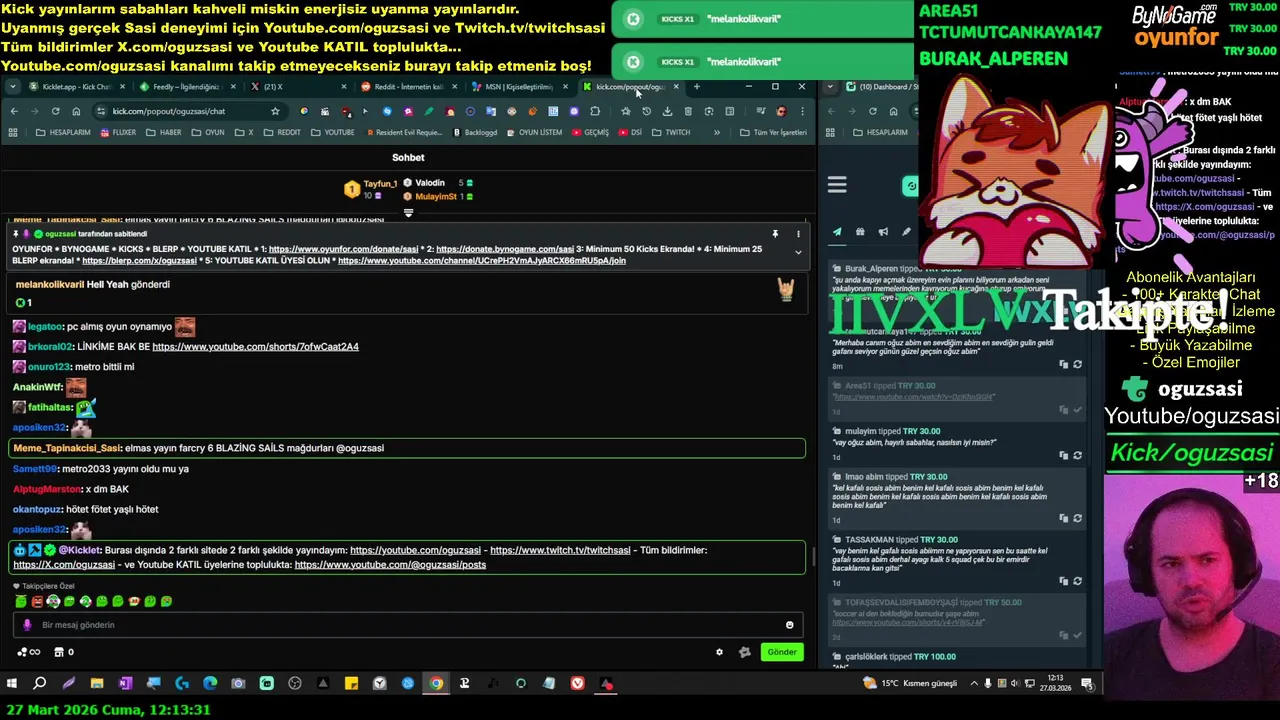The image size is (1280, 720).
Task: Open the REDDIT bookmark folder
Action: pyautogui.click(x=282, y=132)
